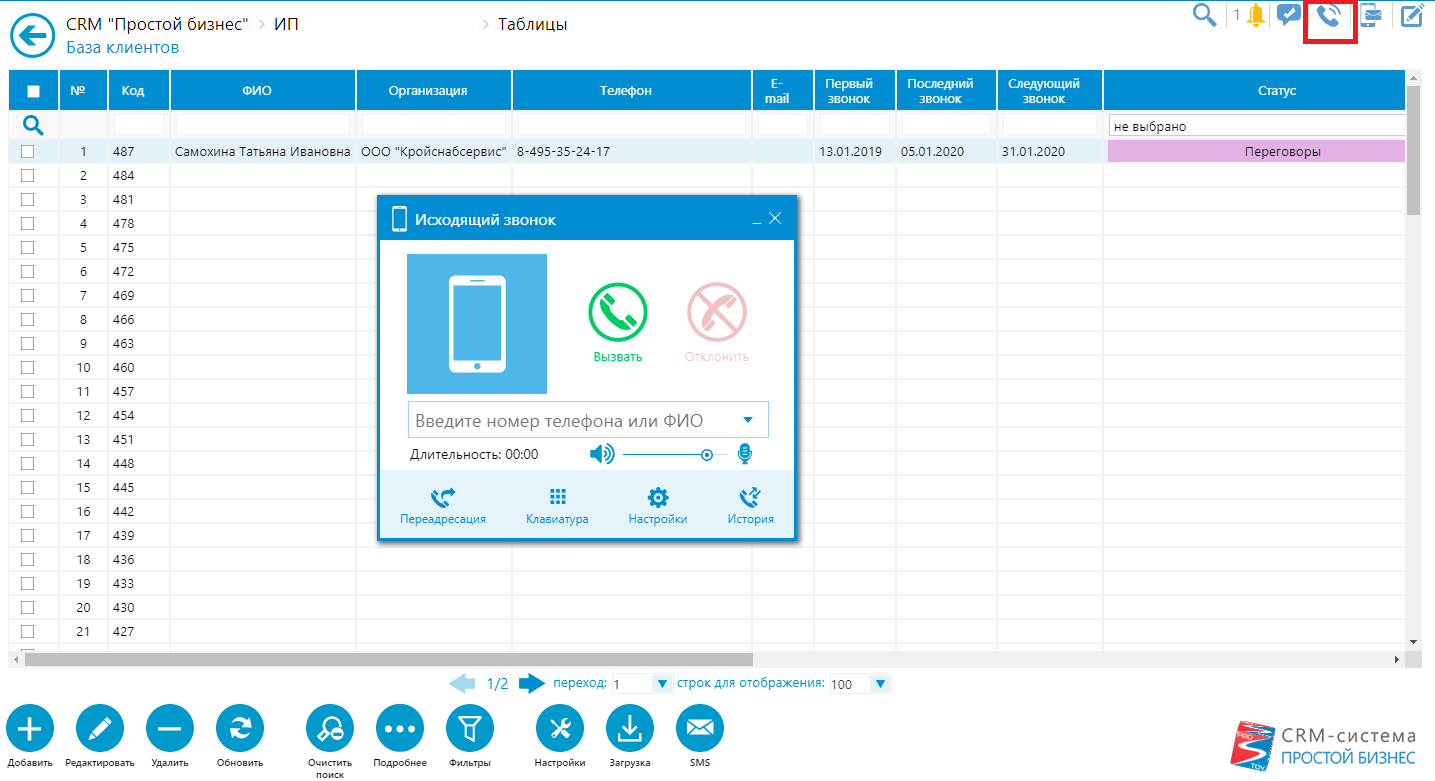Tick the checkbox for row 5
The image size is (1435, 781).
pyautogui.click(x=28, y=248)
